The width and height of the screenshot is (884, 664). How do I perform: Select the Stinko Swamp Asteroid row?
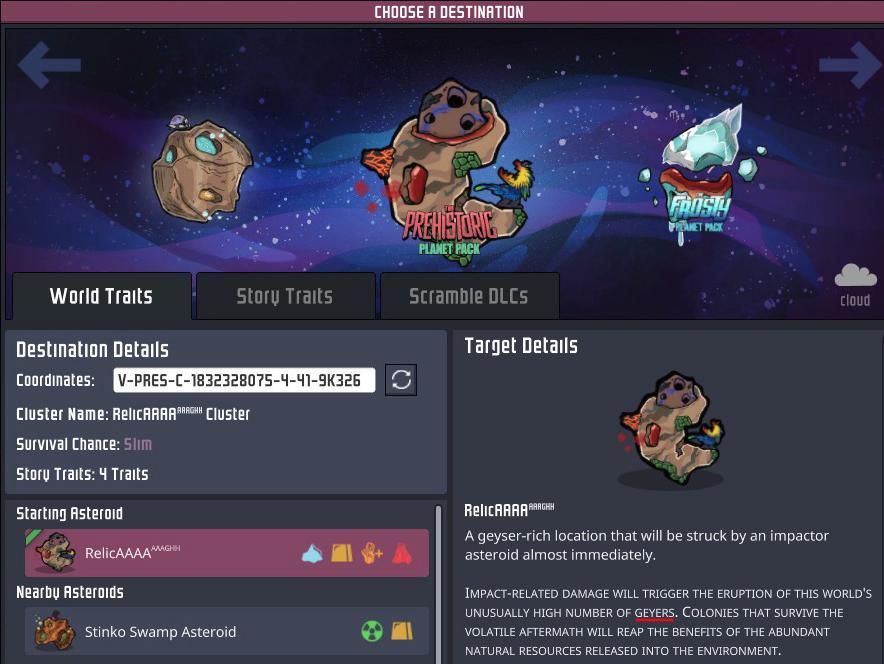click(x=227, y=631)
